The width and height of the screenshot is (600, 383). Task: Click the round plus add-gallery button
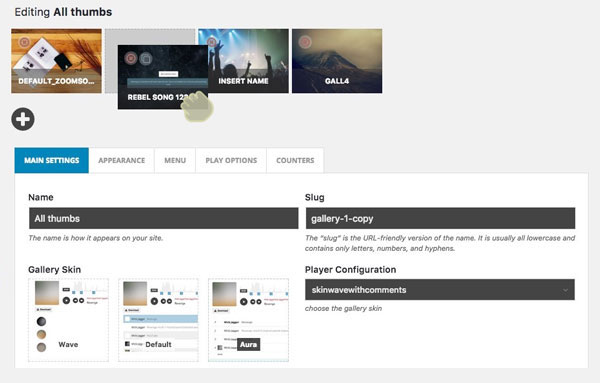tap(23, 119)
